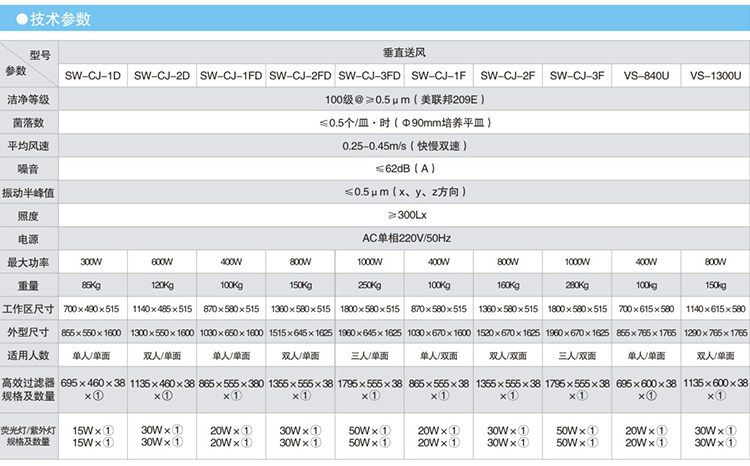
Task: Click the 技术参数 section heading
Action: tap(60, 19)
